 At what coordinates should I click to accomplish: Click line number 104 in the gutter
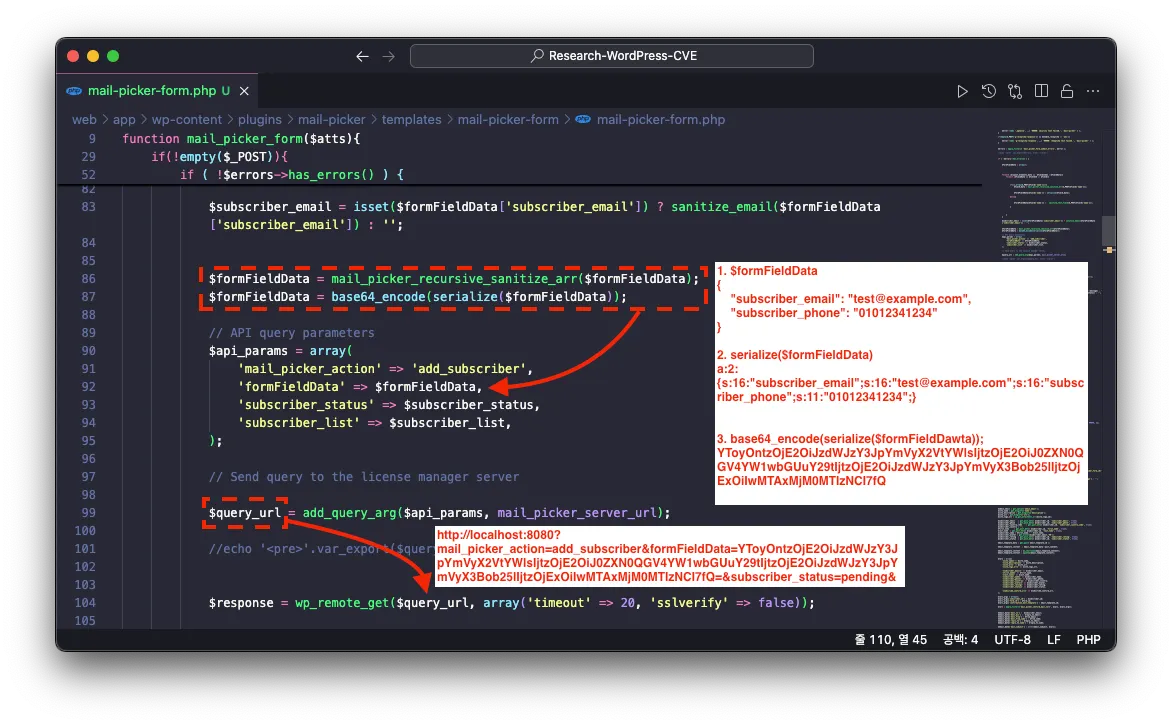click(85, 602)
